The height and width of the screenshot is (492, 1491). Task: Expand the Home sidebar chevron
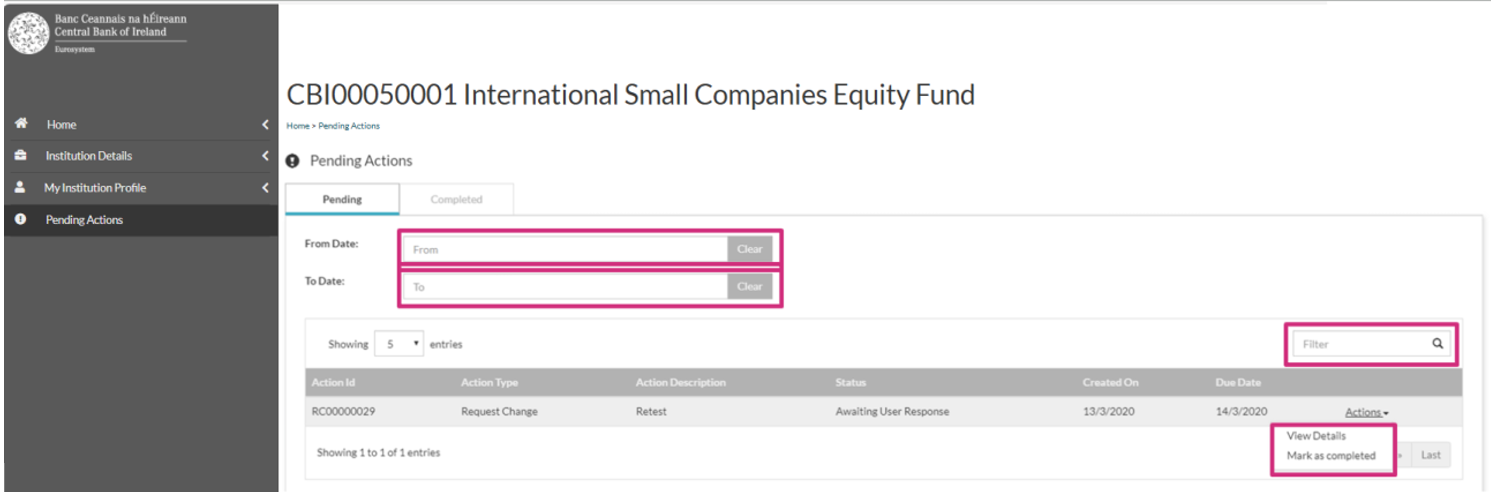(265, 125)
